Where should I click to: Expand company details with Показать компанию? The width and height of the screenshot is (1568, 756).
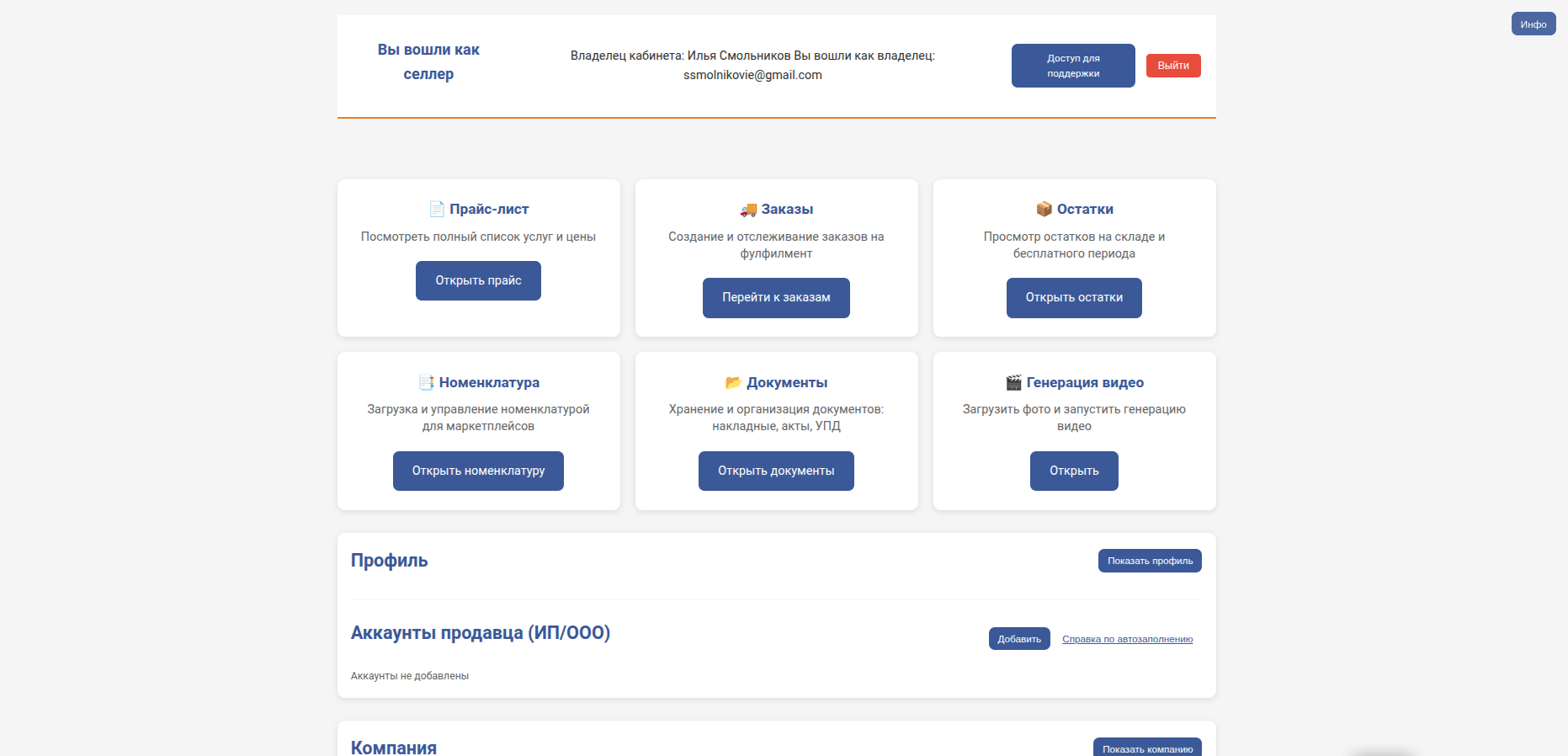click(x=1146, y=748)
